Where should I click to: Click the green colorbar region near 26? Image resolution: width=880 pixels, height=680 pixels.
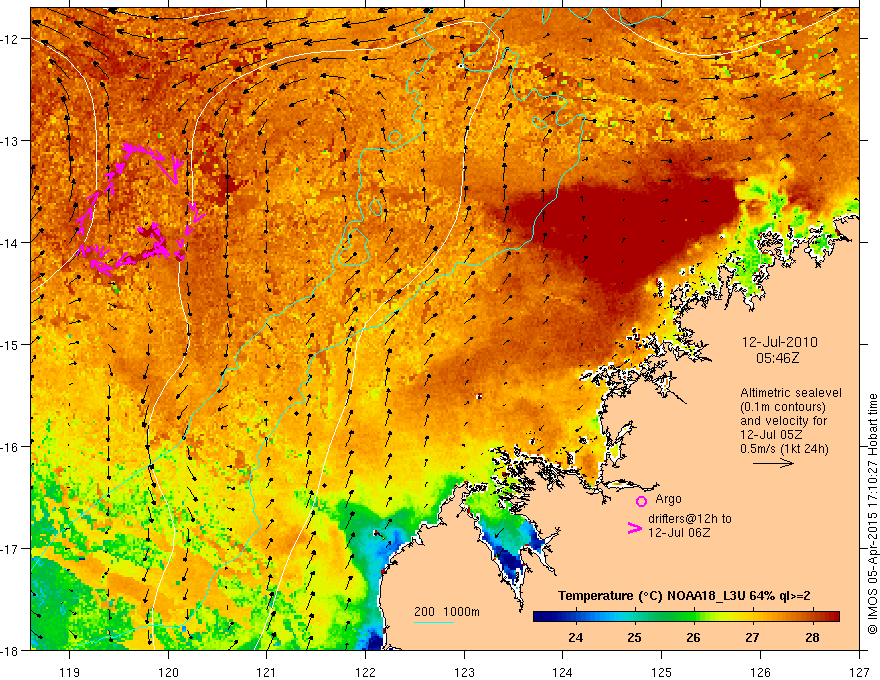694,617
